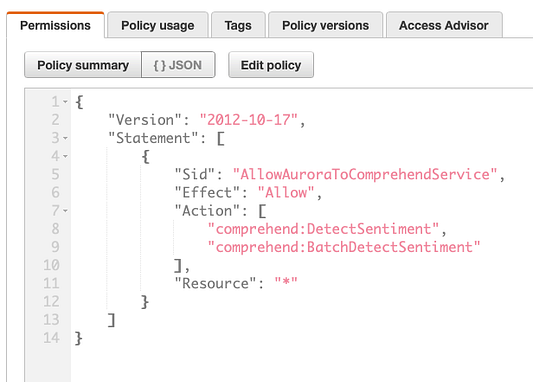Collapse the fold arrow on line 1

click(x=65, y=102)
